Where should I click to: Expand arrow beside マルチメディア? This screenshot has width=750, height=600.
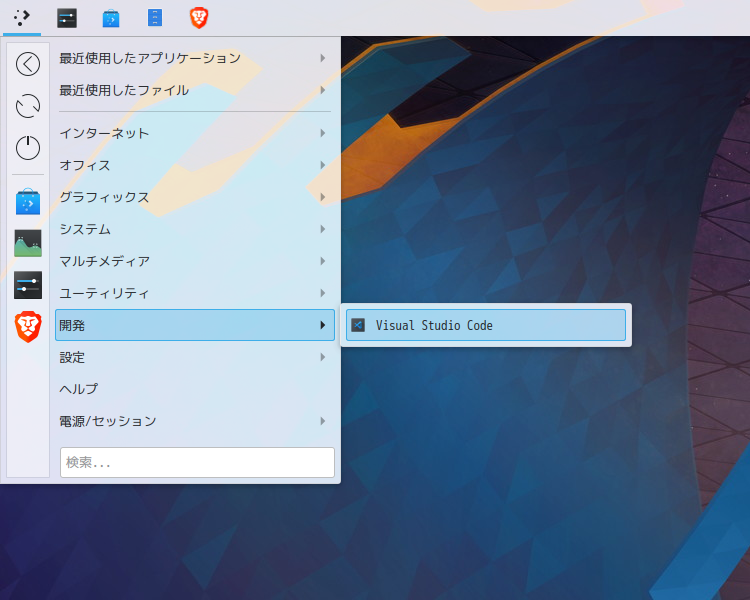[x=323, y=261]
